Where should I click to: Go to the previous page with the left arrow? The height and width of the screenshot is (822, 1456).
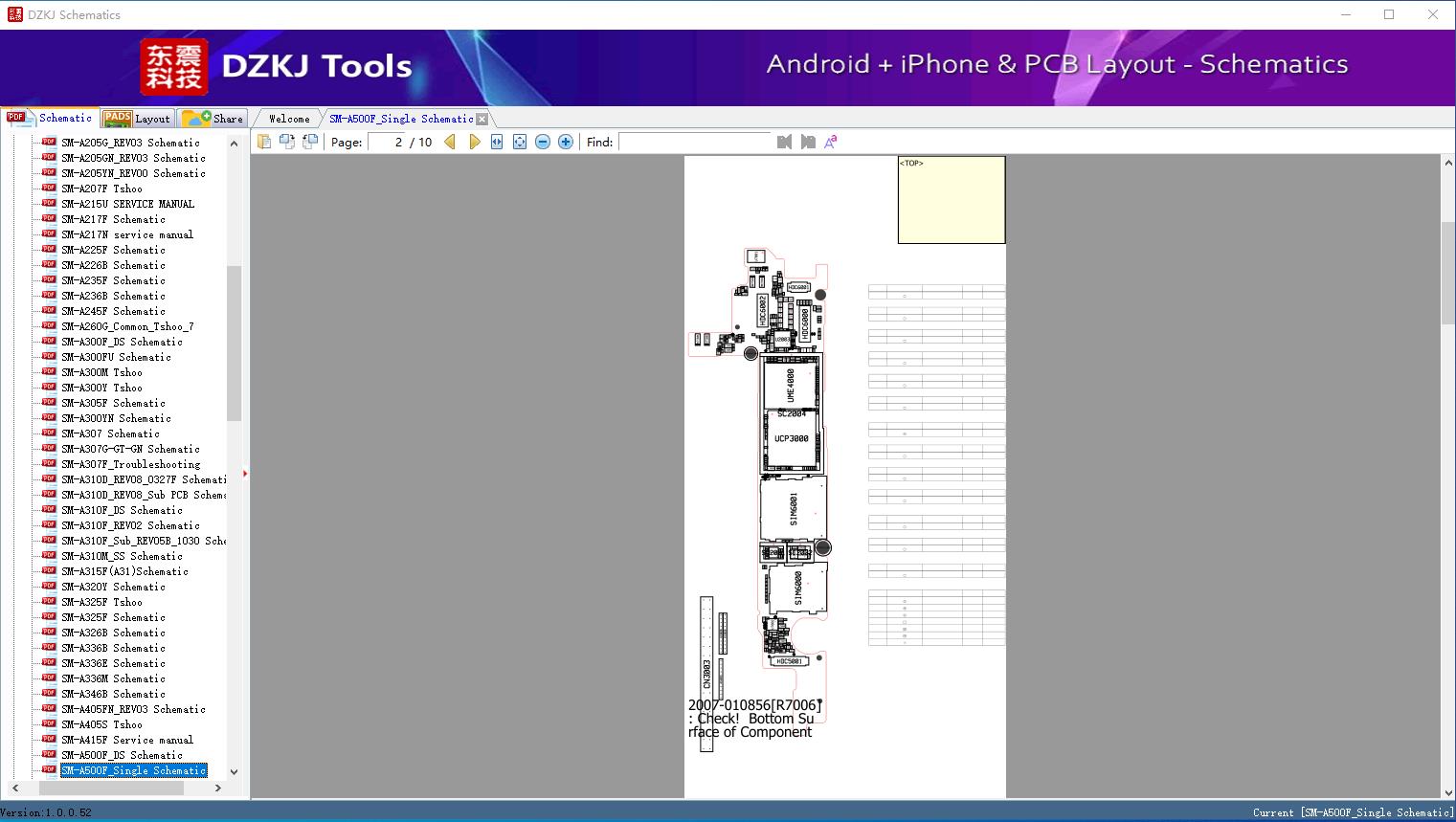(x=450, y=142)
